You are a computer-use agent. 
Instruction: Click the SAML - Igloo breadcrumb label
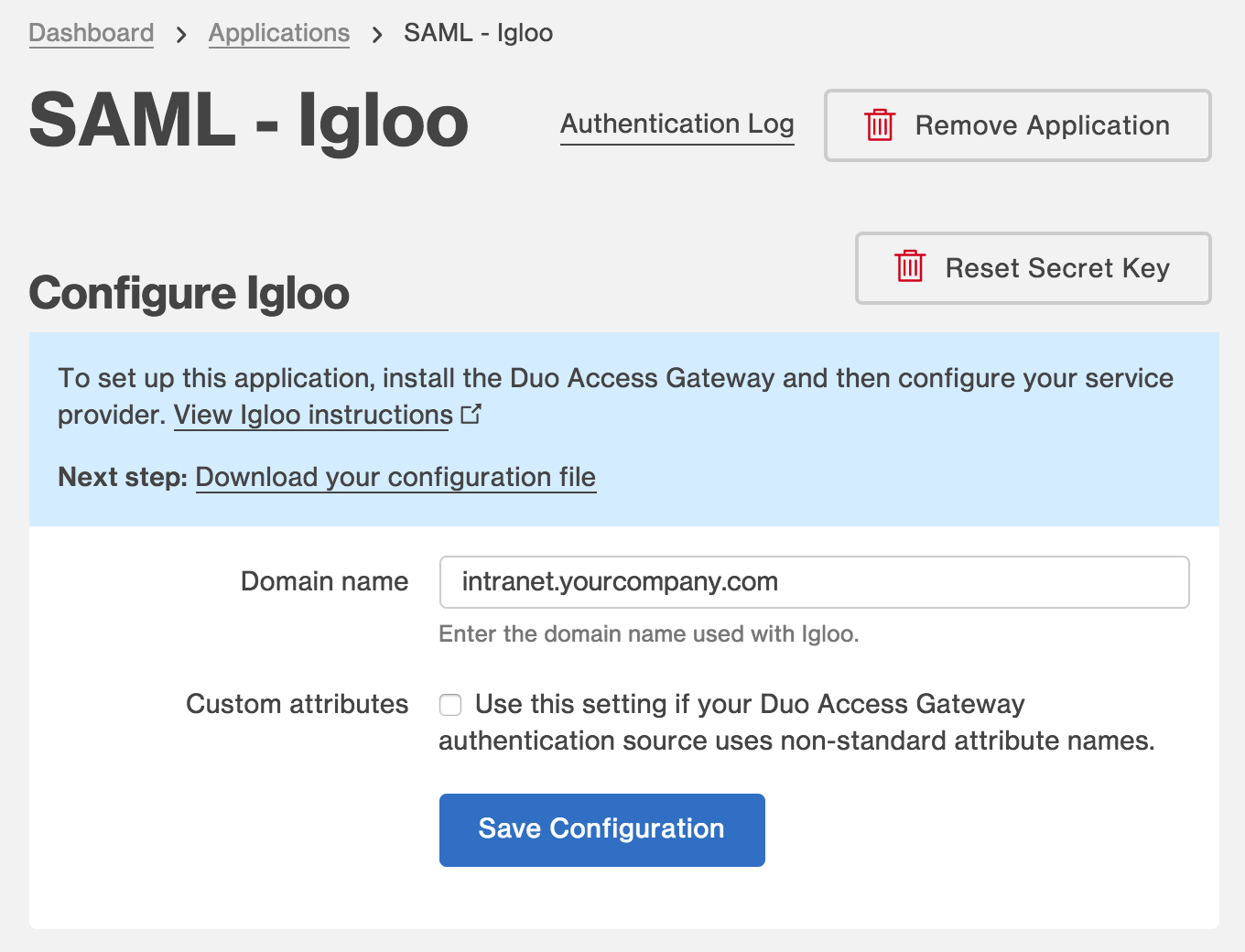click(x=478, y=33)
